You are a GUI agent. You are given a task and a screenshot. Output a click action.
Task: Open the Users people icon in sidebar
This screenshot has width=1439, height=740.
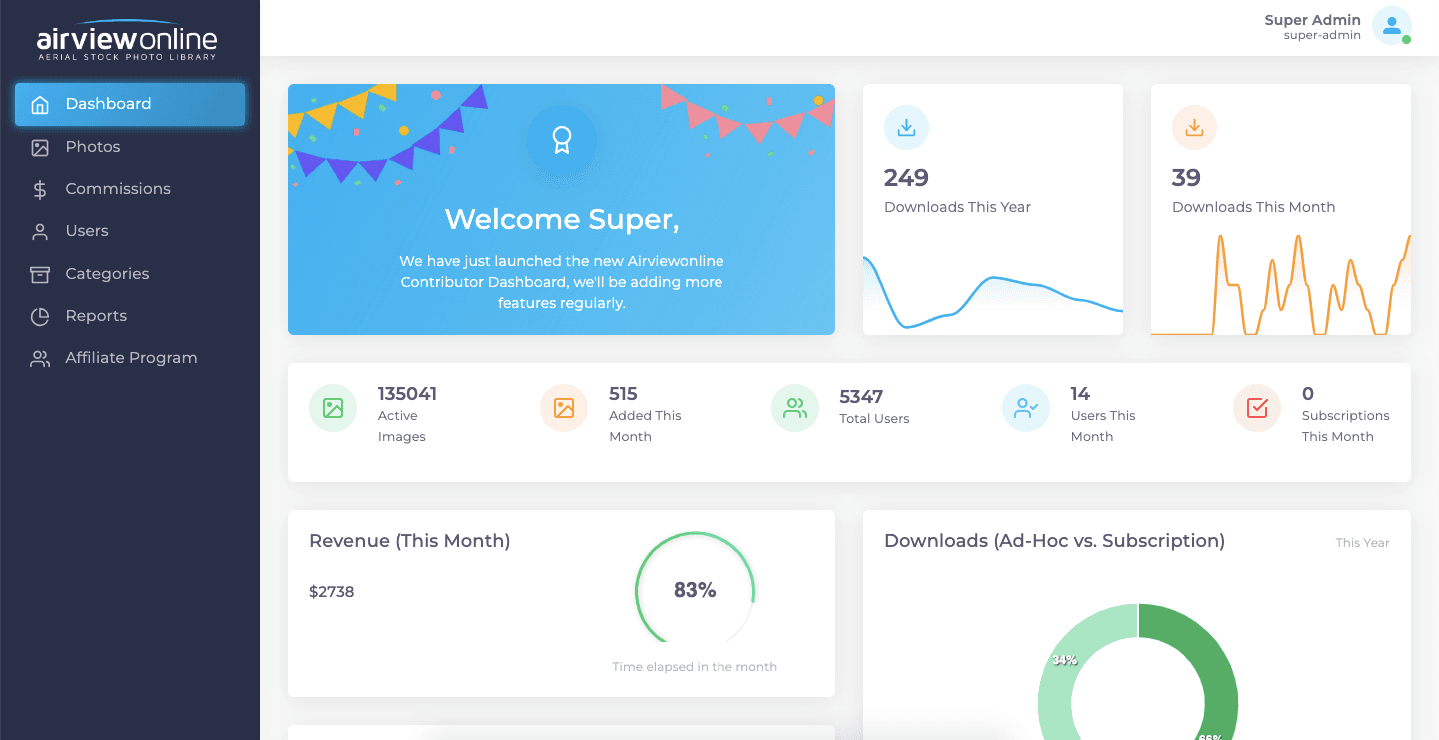[38, 231]
